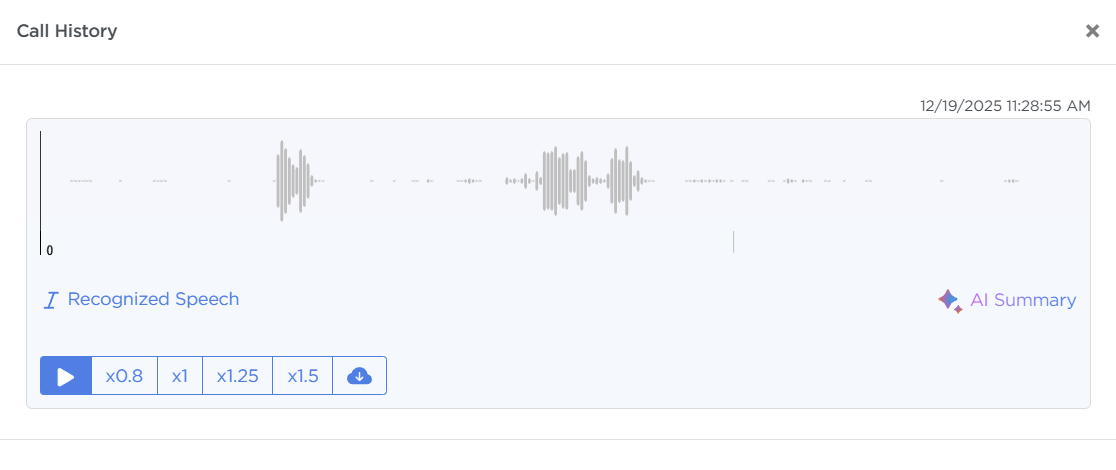Choose the x1.5 playback speed

click(302, 376)
